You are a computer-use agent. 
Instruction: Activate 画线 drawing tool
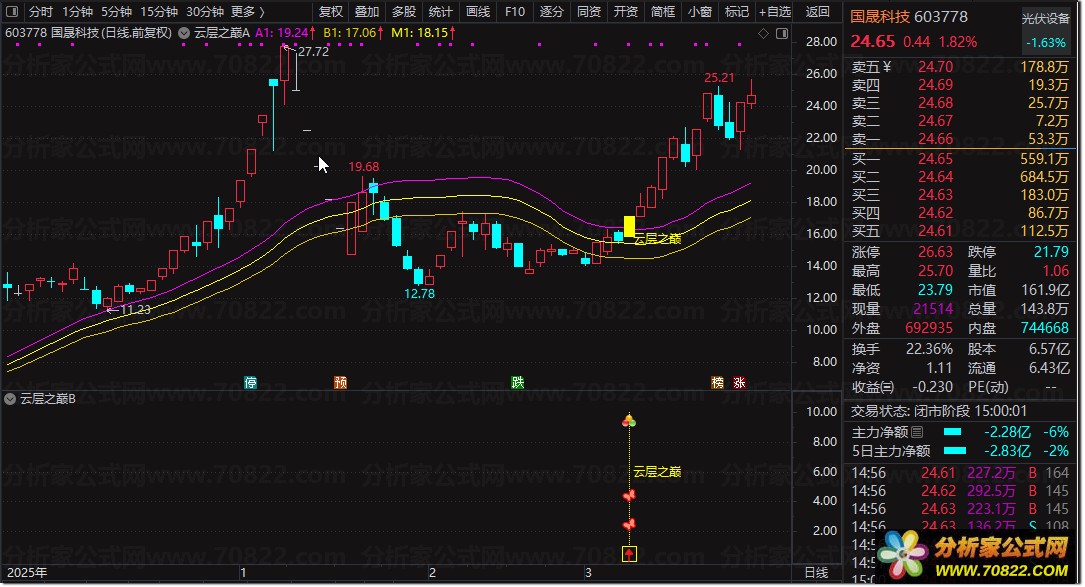coord(477,12)
